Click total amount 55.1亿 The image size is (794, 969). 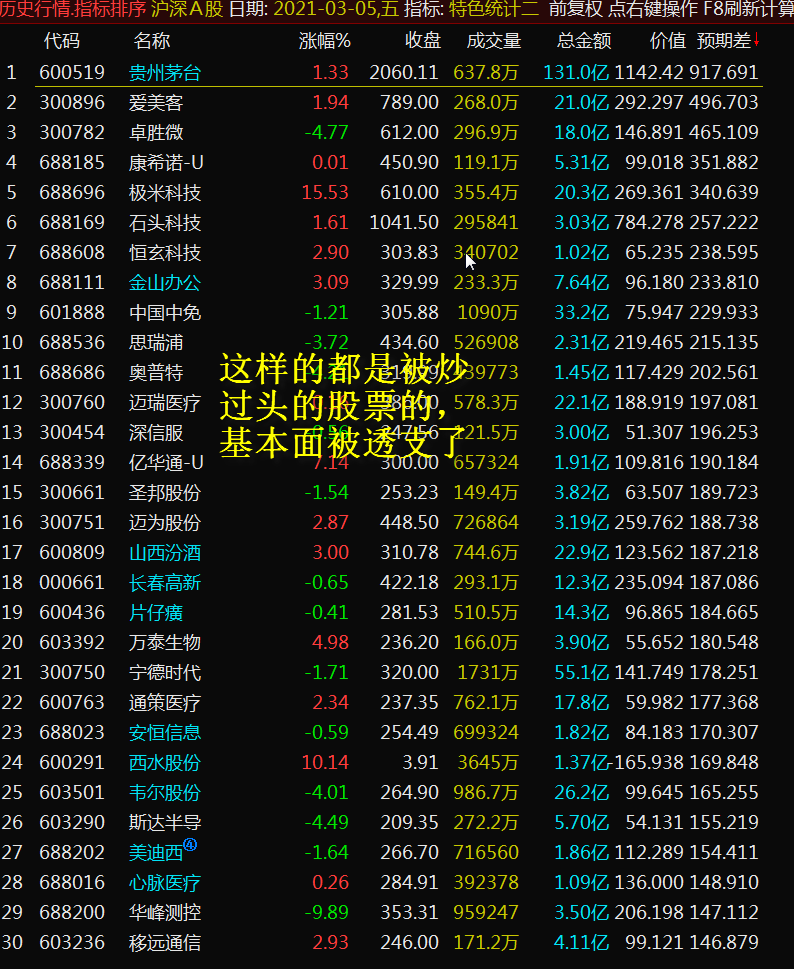click(581, 672)
